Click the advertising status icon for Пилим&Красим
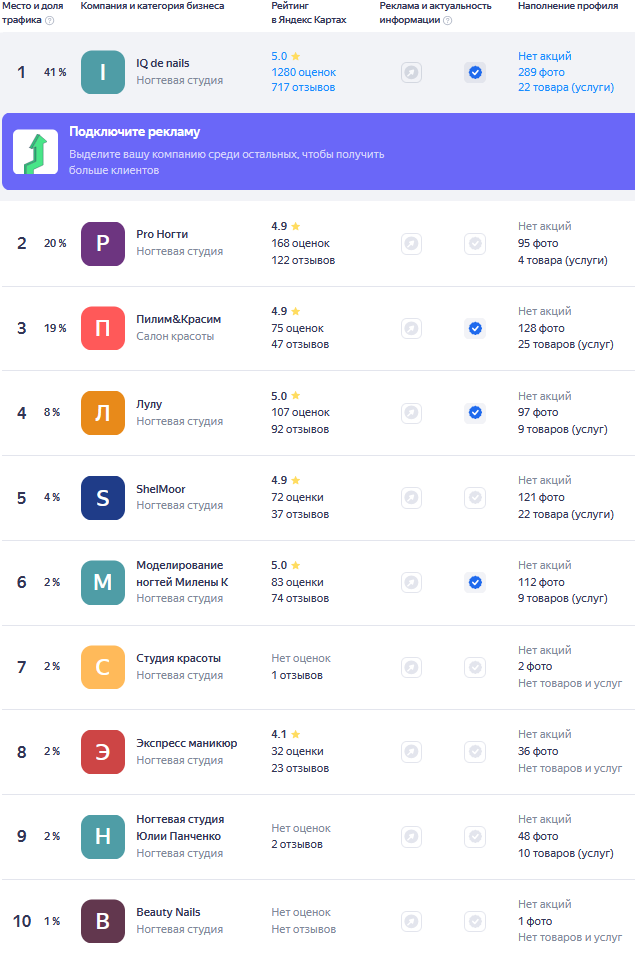Screen dimensions: 635x960 (411, 329)
